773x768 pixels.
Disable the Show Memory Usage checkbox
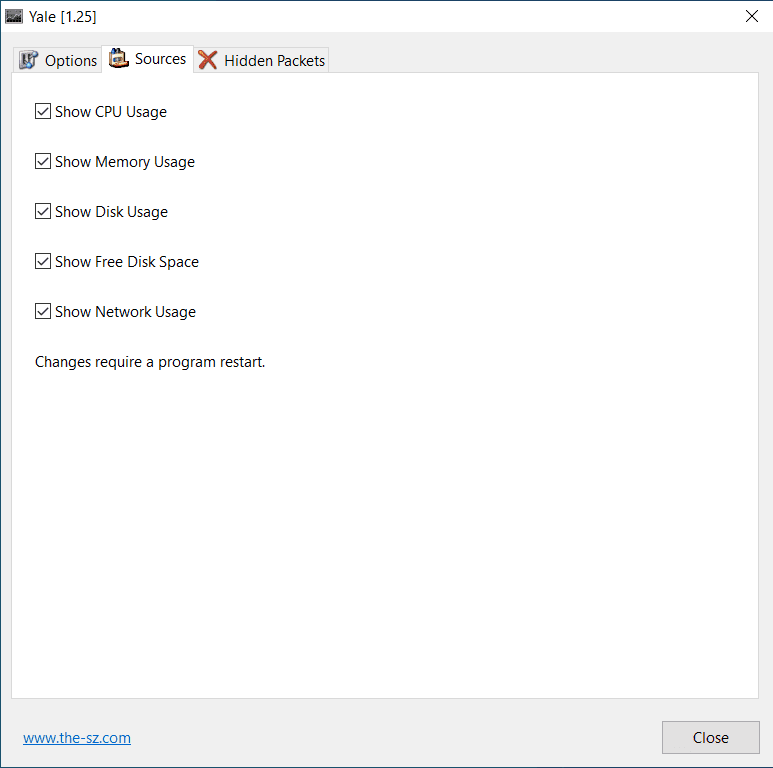[43, 161]
